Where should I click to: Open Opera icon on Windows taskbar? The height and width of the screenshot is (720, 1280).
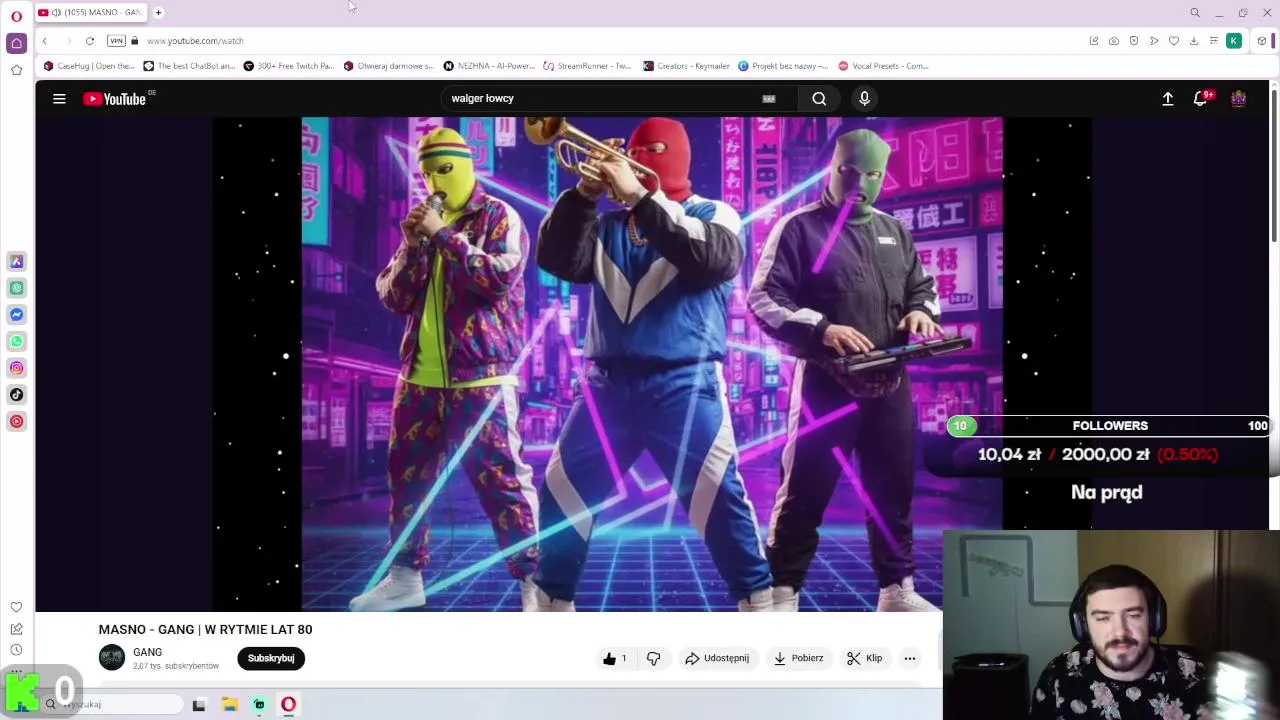tap(288, 705)
